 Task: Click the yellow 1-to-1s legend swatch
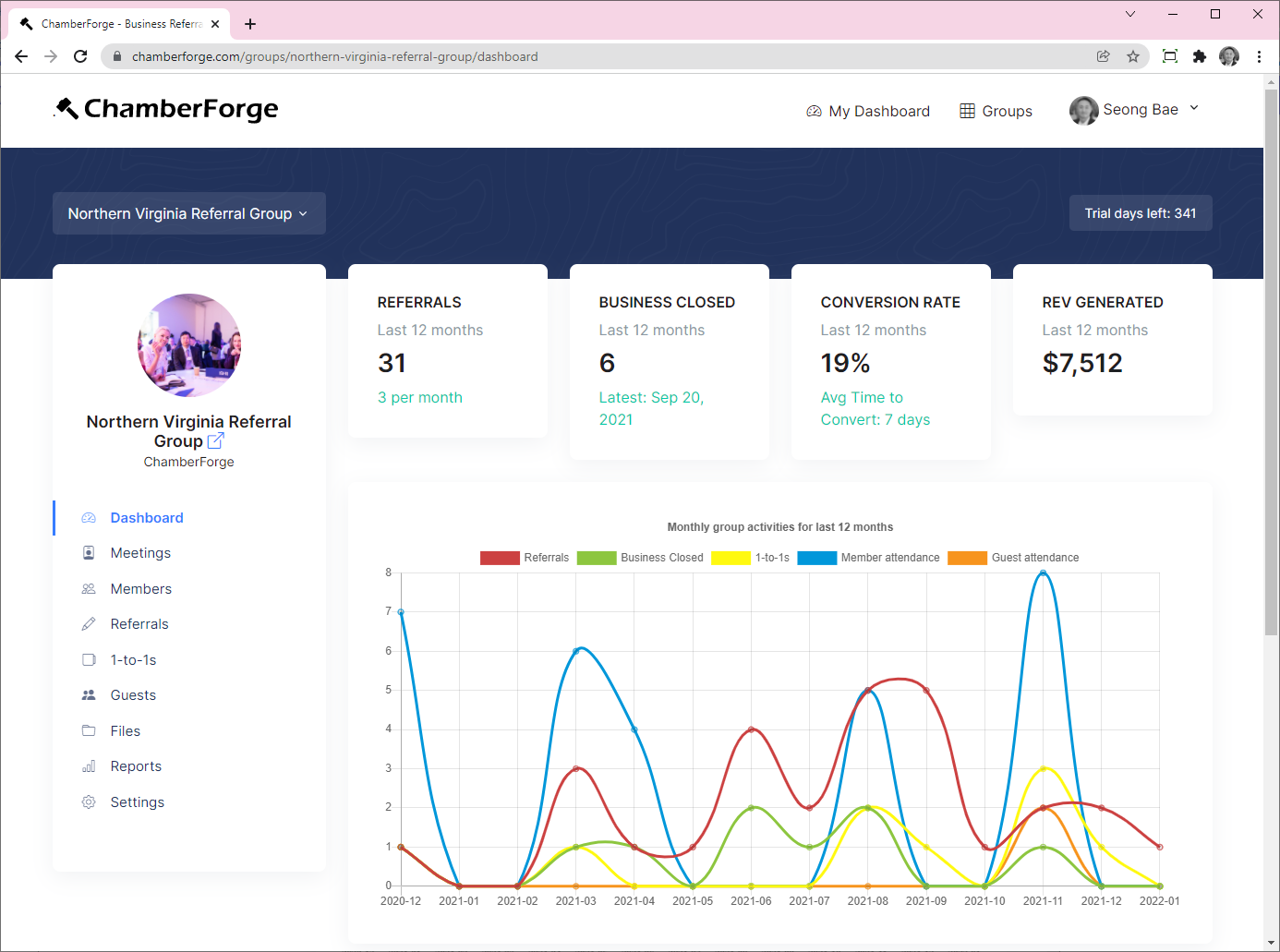pyautogui.click(x=731, y=558)
